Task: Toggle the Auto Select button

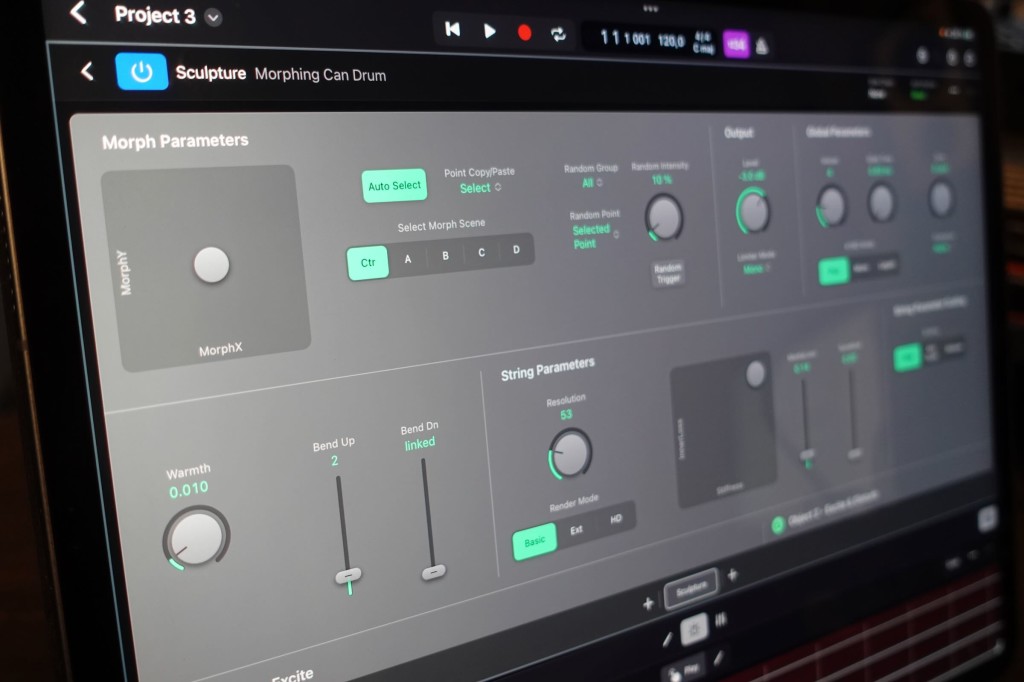Action: pos(394,186)
